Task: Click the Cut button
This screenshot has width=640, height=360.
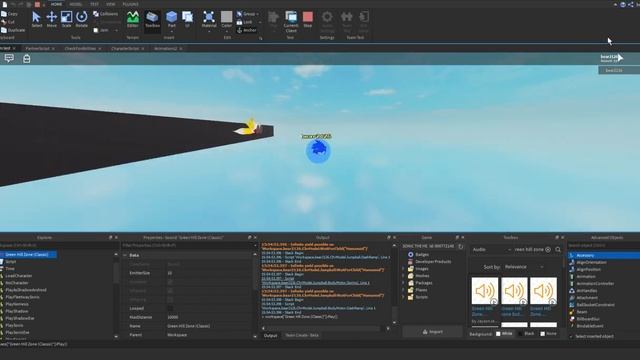Action: [x=8, y=22]
